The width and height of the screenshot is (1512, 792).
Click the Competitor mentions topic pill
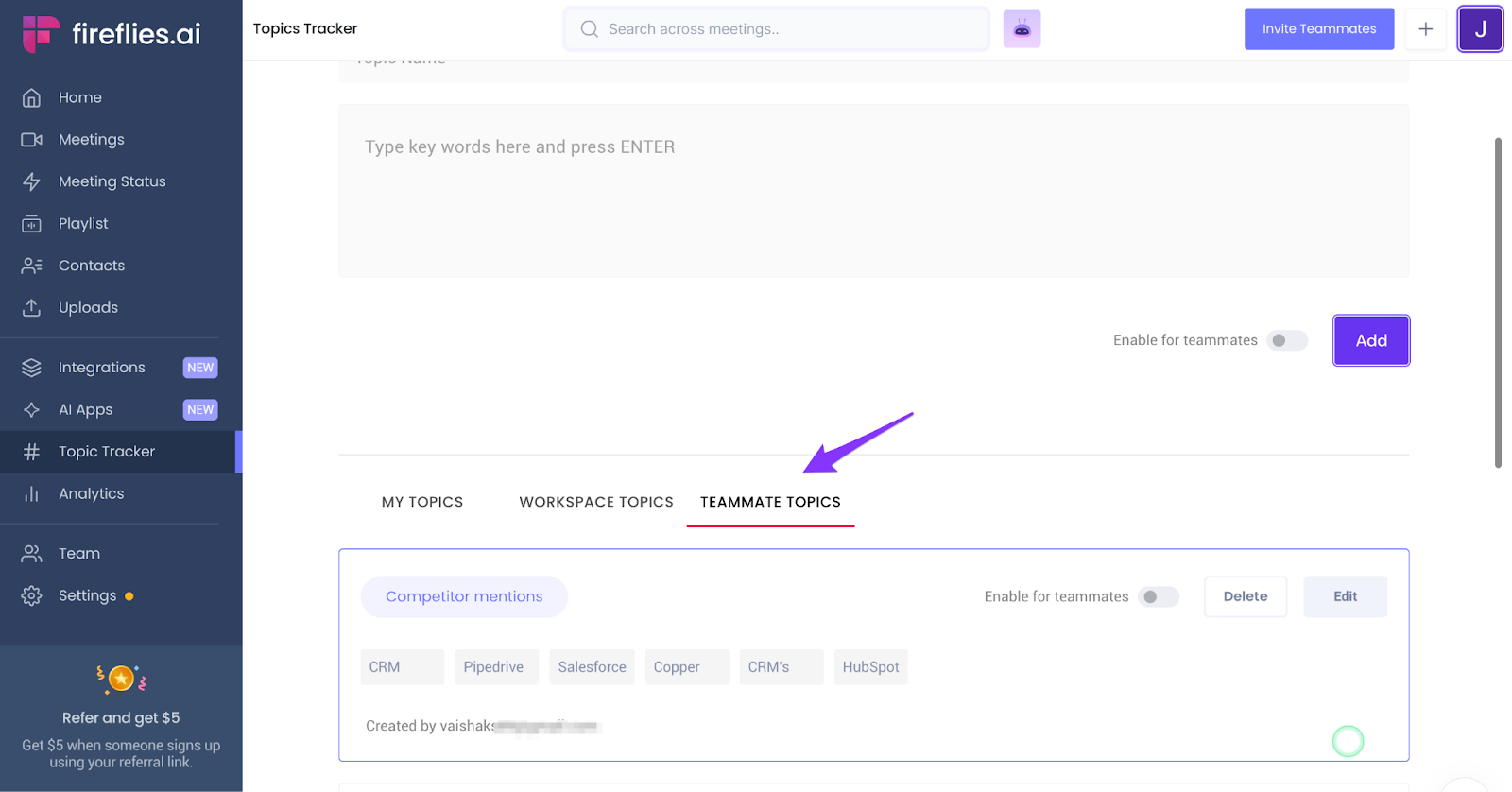point(464,596)
